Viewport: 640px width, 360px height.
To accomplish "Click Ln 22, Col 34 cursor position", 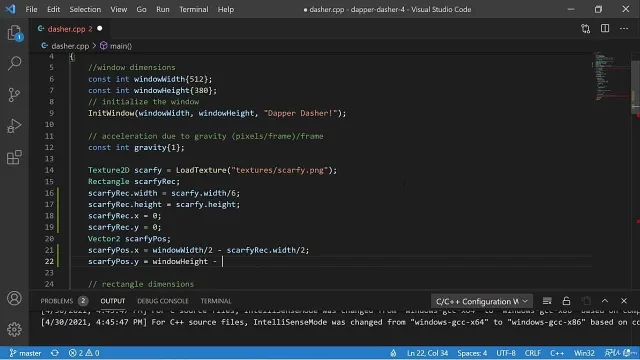I will 427,353.
